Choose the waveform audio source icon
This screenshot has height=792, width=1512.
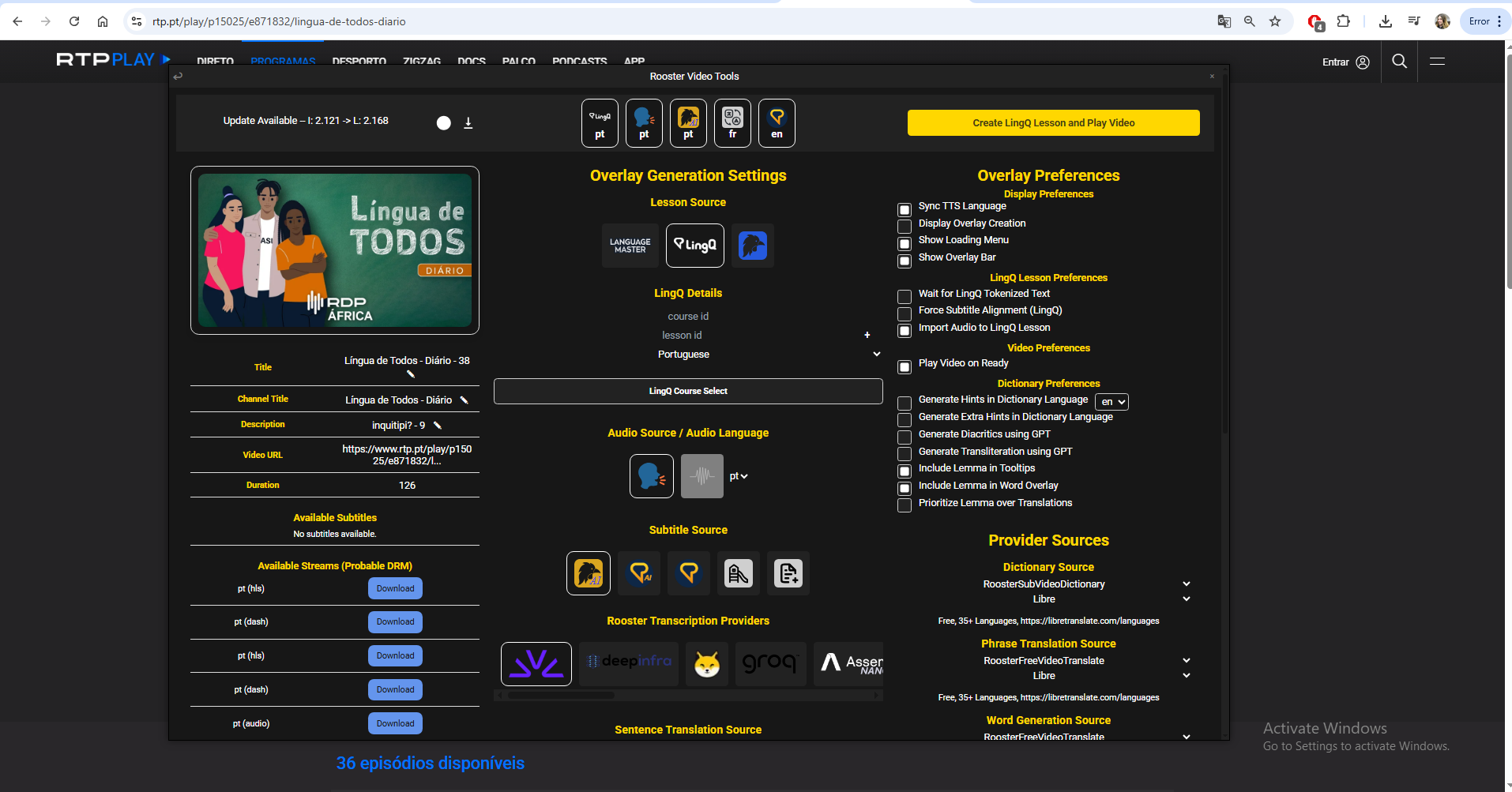point(701,476)
